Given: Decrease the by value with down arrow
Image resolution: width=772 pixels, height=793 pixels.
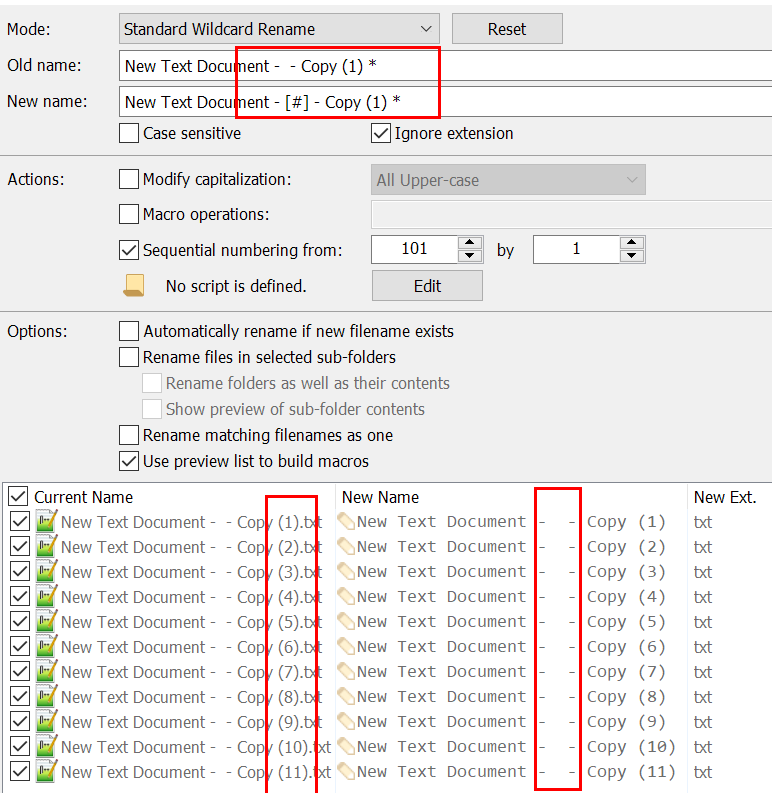Looking at the screenshot, I should (632, 256).
